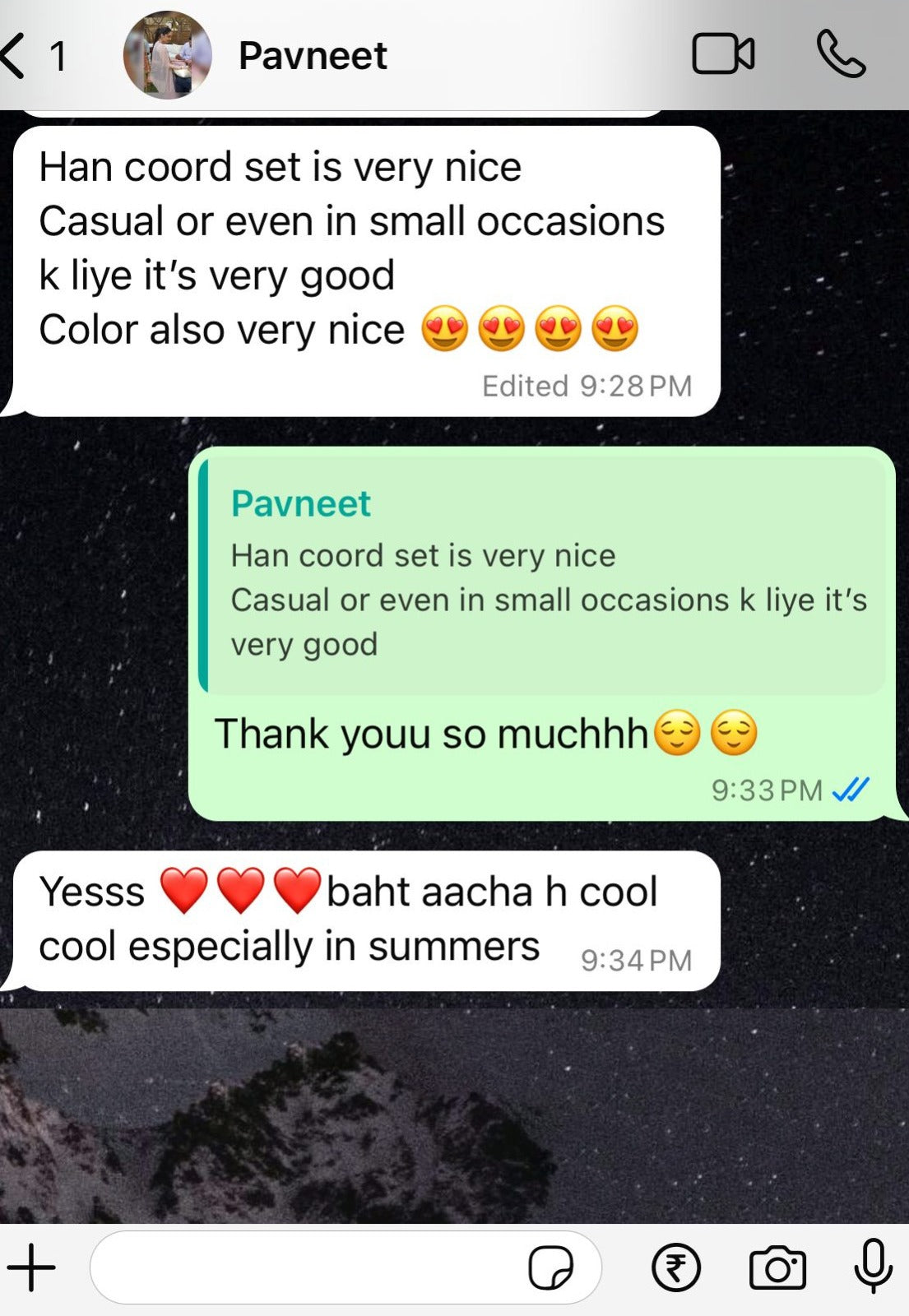Image resolution: width=909 pixels, height=1316 pixels.
Task: Tap the quoted Pavneet reply preview
Action: (543, 576)
